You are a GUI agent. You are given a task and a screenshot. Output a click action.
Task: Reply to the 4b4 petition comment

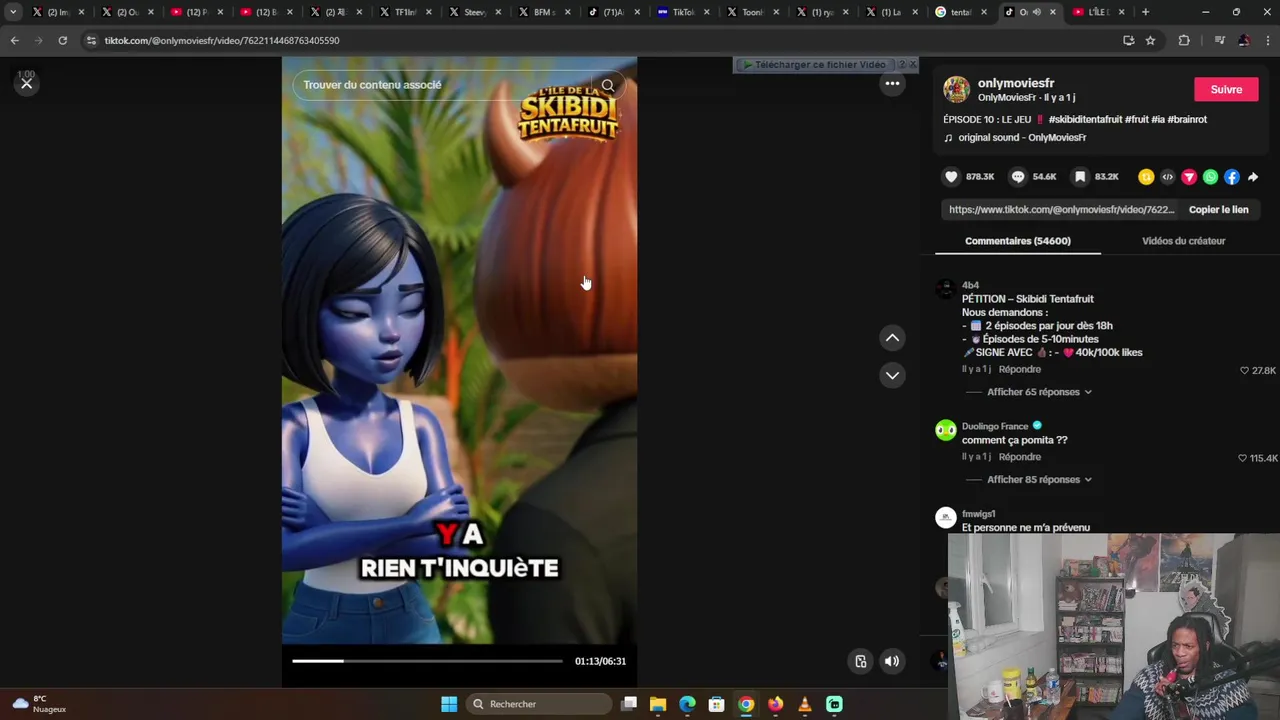pos(1020,369)
